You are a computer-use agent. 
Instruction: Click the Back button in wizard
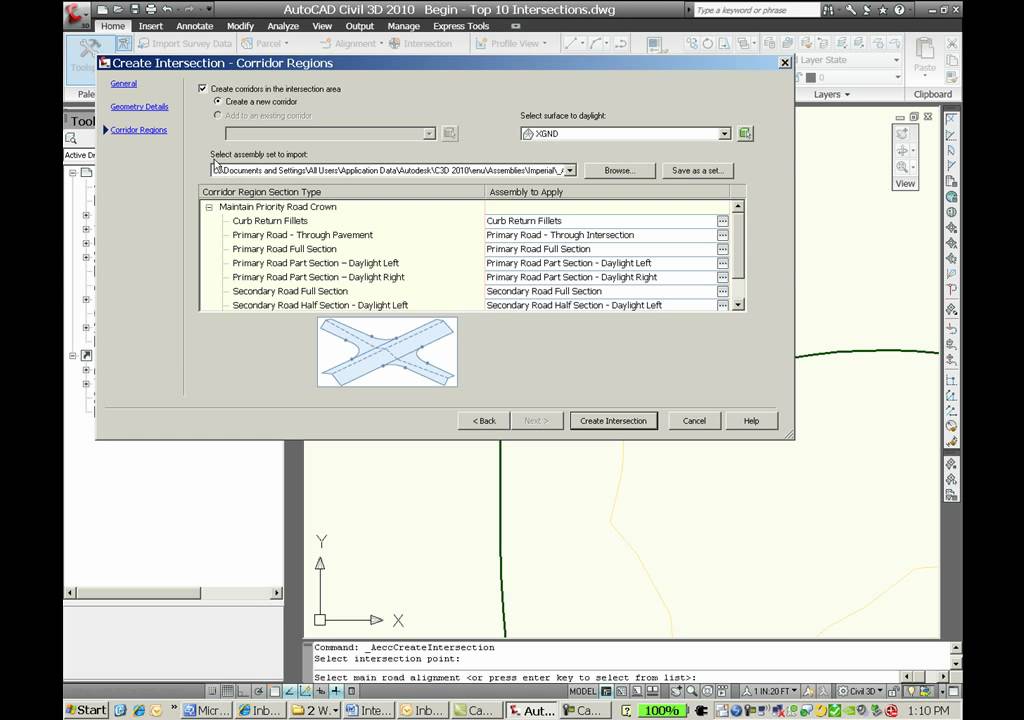point(485,421)
